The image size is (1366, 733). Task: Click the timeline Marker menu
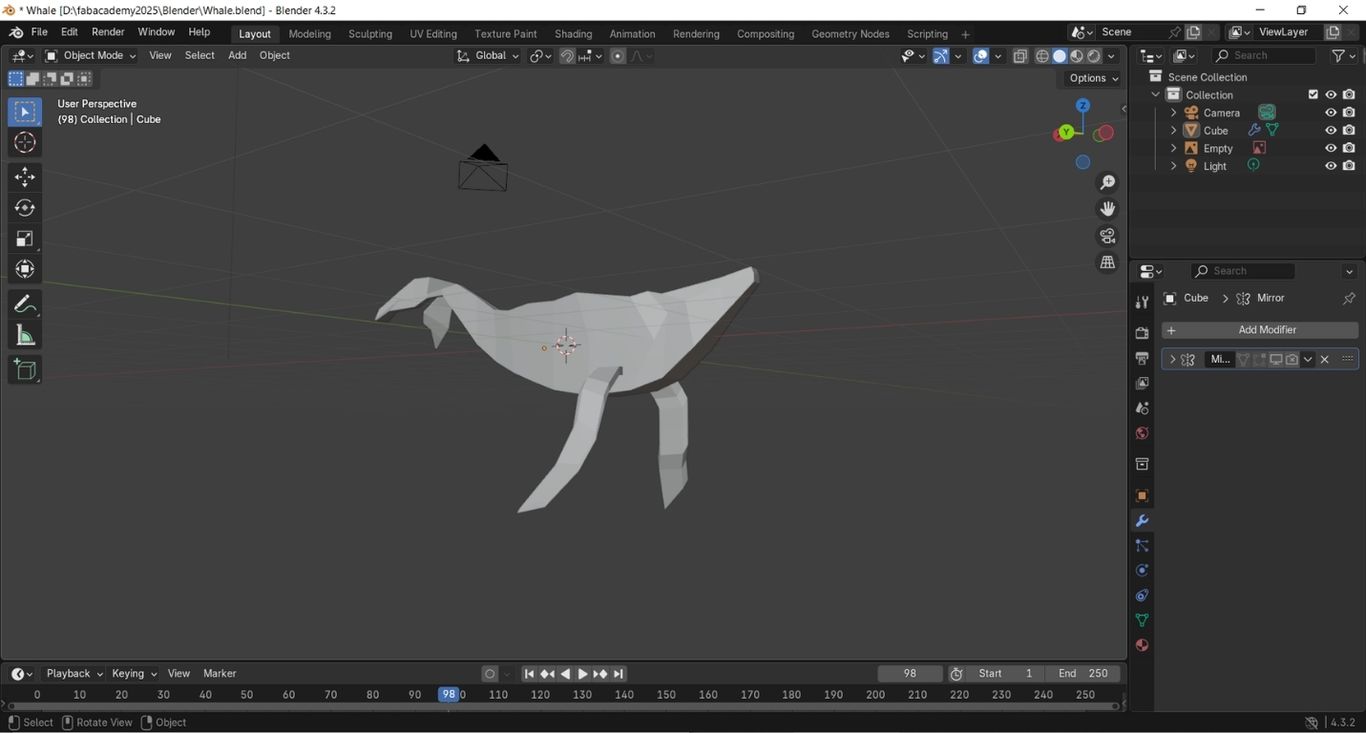click(220, 674)
